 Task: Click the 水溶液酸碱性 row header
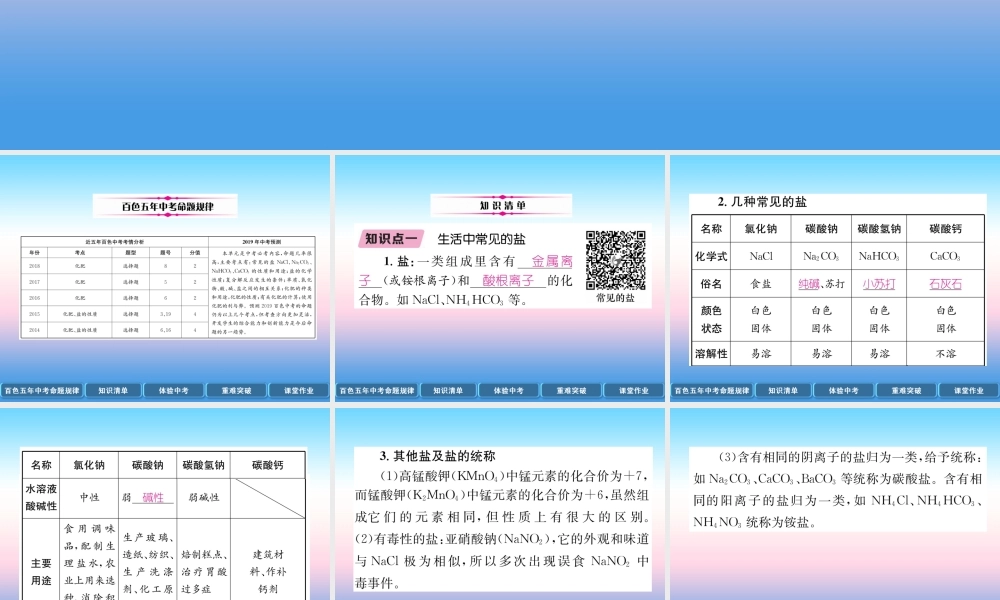41,497
